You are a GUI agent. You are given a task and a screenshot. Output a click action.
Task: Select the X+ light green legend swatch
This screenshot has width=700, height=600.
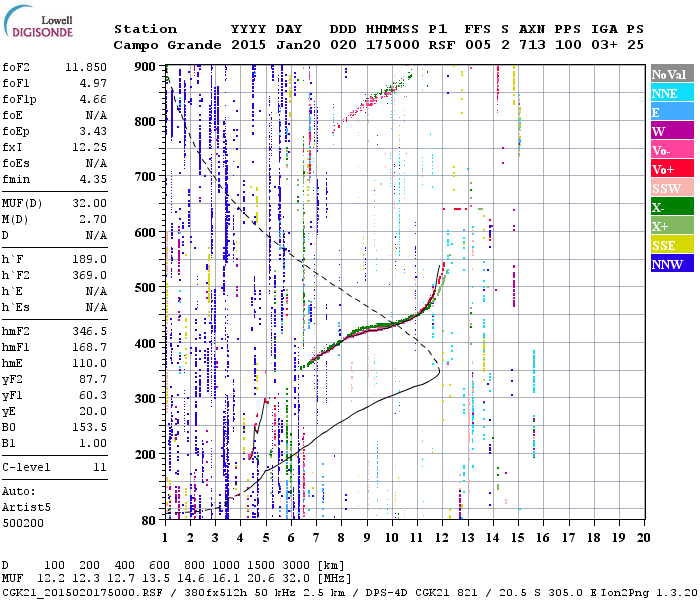pyautogui.click(x=672, y=225)
